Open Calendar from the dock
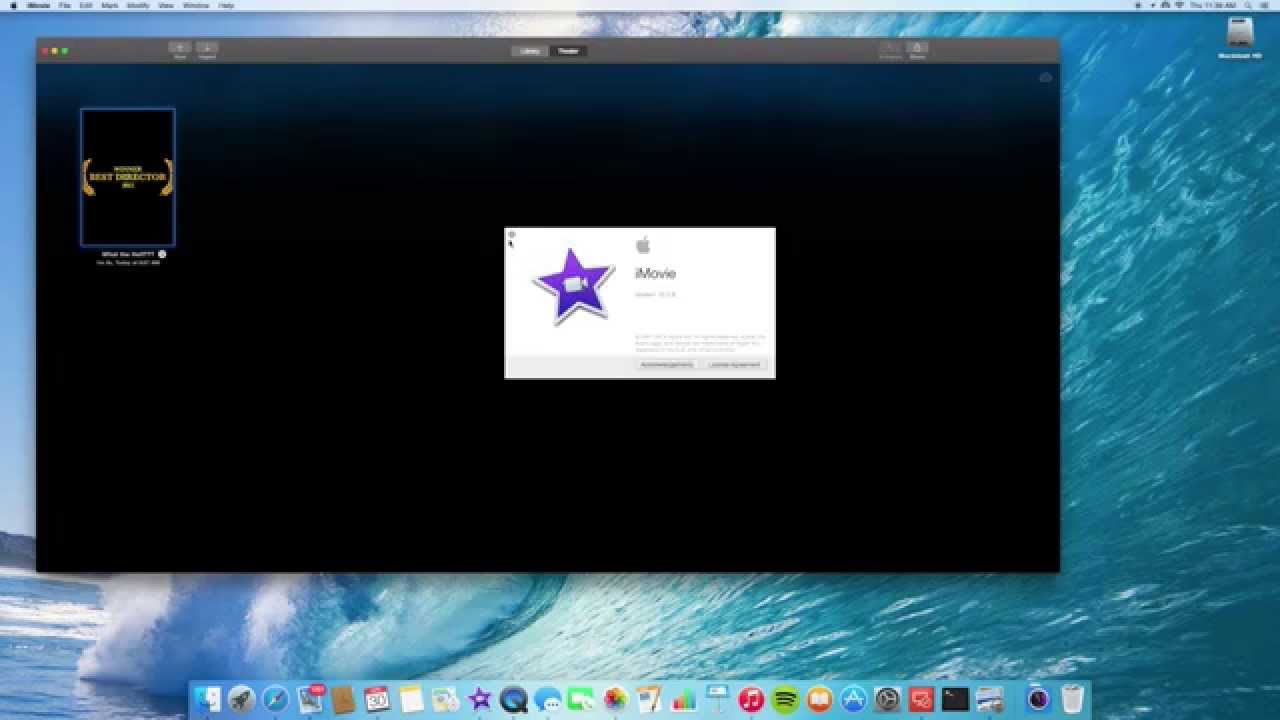 (x=377, y=699)
